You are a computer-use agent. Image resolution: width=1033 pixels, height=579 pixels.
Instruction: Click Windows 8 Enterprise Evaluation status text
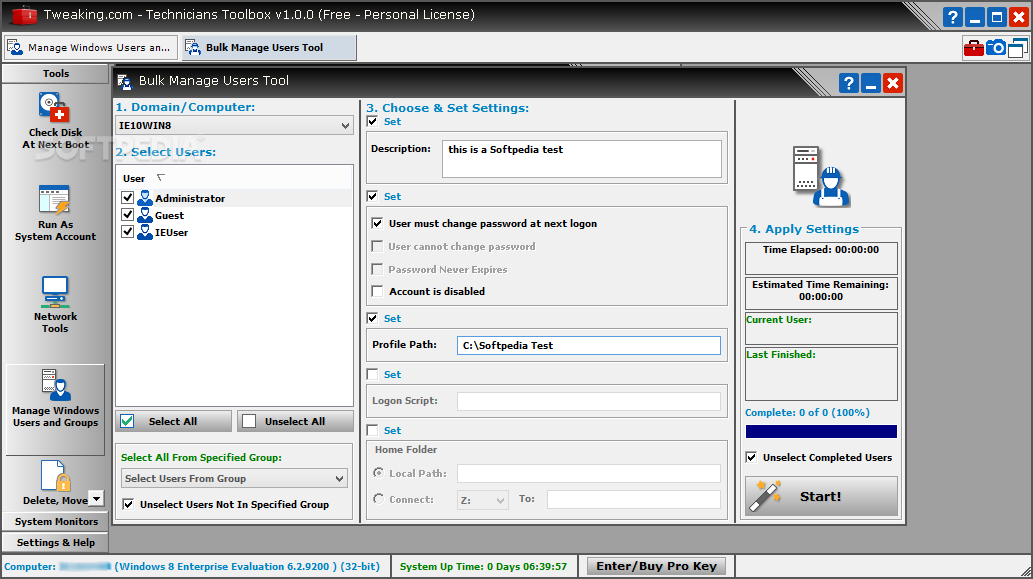pyautogui.click(x=247, y=566)
